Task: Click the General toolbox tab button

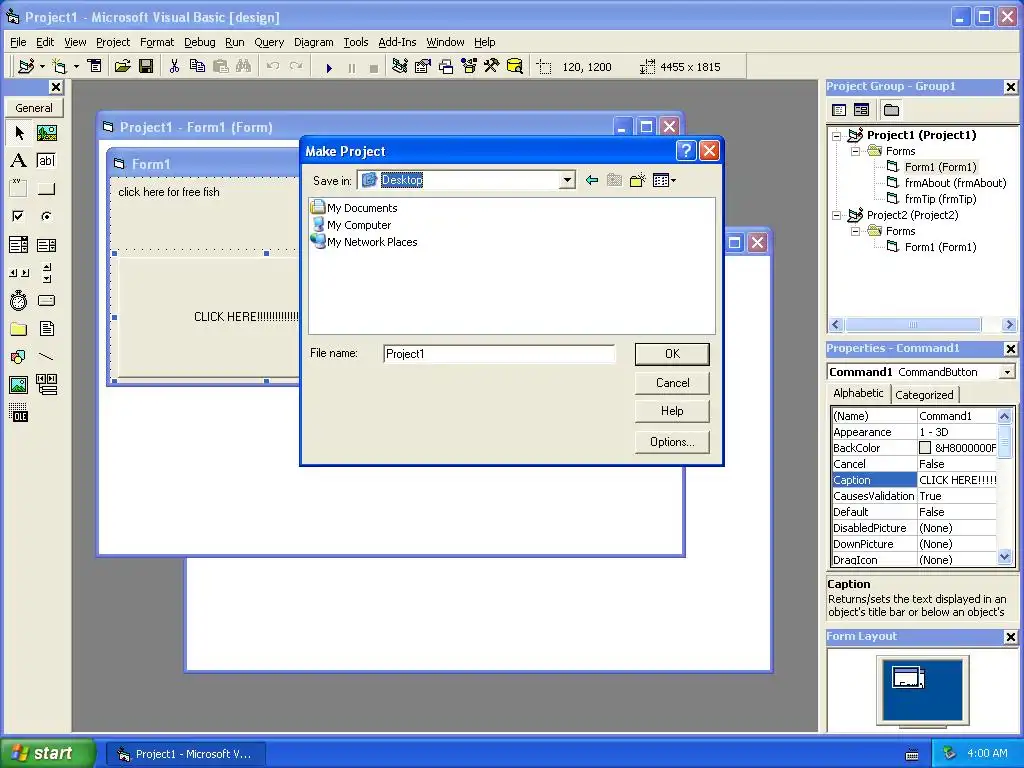Action: (34, 108)
